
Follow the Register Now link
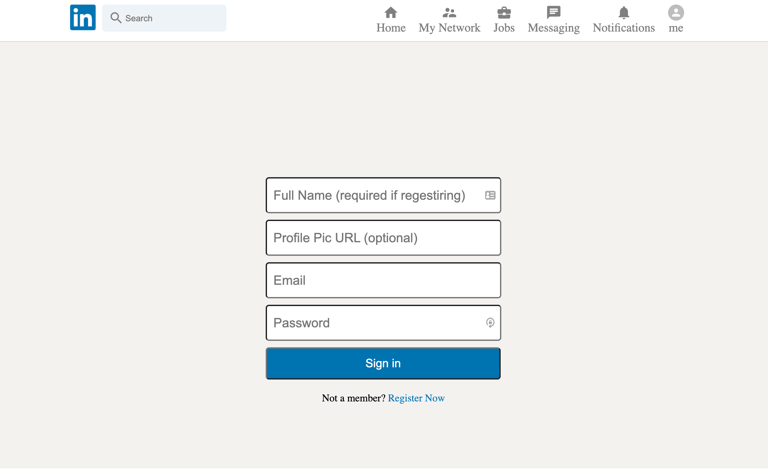(x=416, y=398)
